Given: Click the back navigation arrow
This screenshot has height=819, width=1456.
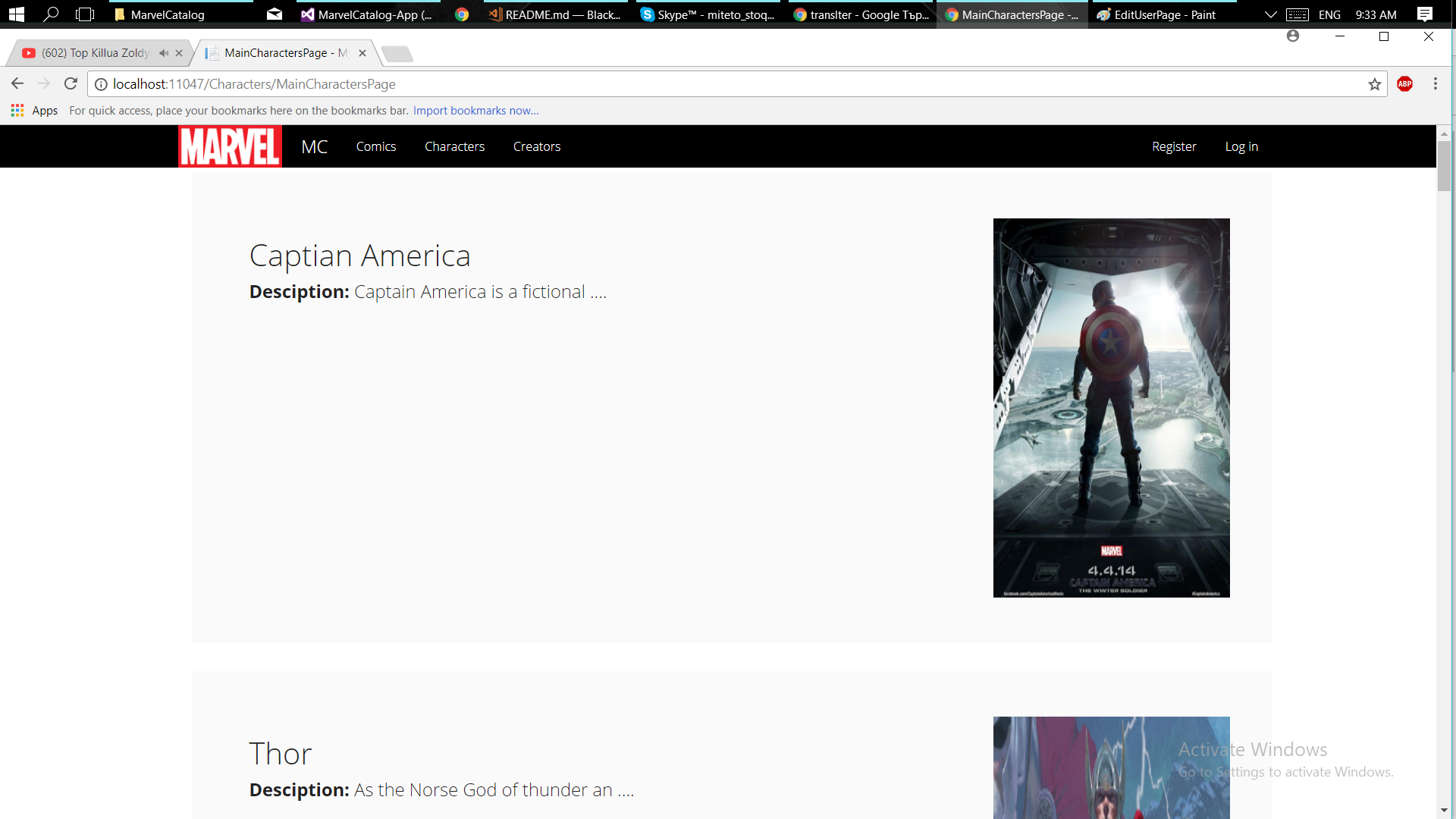Looking at the screenshot, I should pos(17,84).
